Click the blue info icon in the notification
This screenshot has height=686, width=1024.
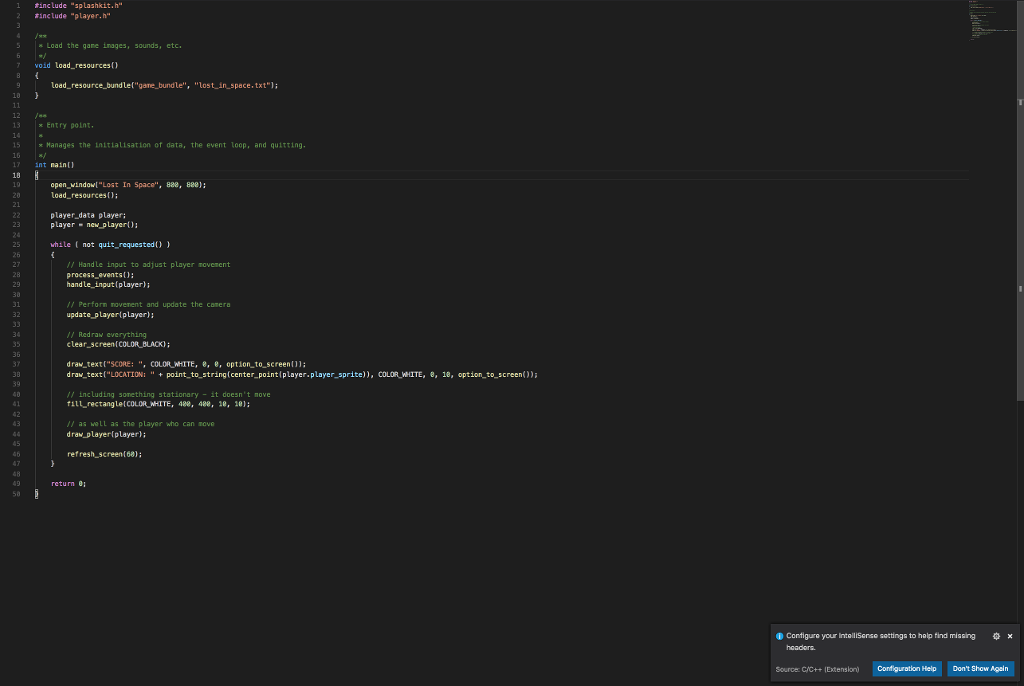click(779, 636)
